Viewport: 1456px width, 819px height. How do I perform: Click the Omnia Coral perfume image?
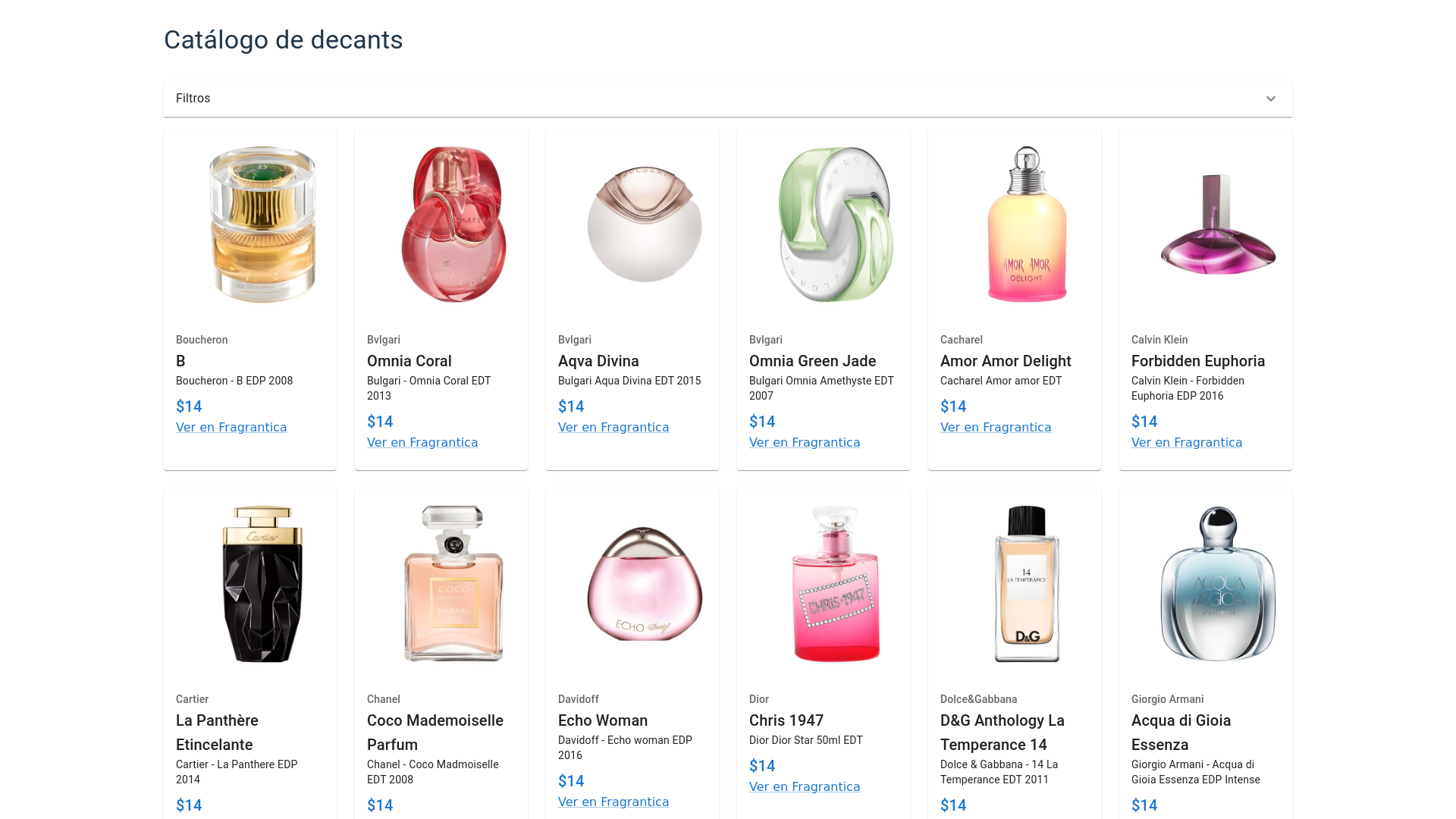tap(453, 224)
